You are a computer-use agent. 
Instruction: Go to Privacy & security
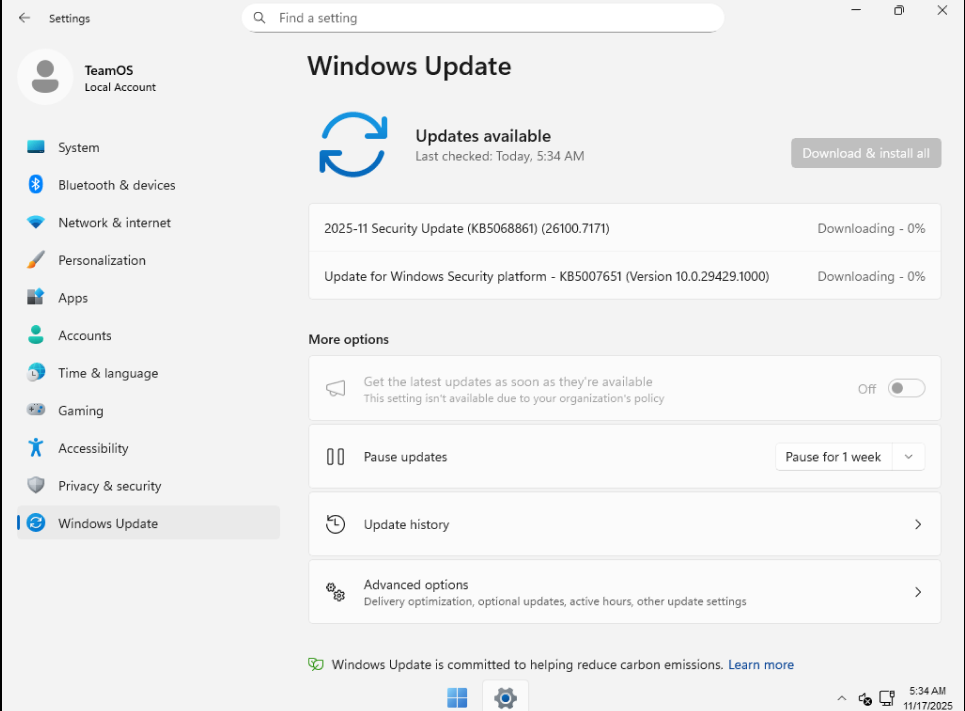[148, 485]
